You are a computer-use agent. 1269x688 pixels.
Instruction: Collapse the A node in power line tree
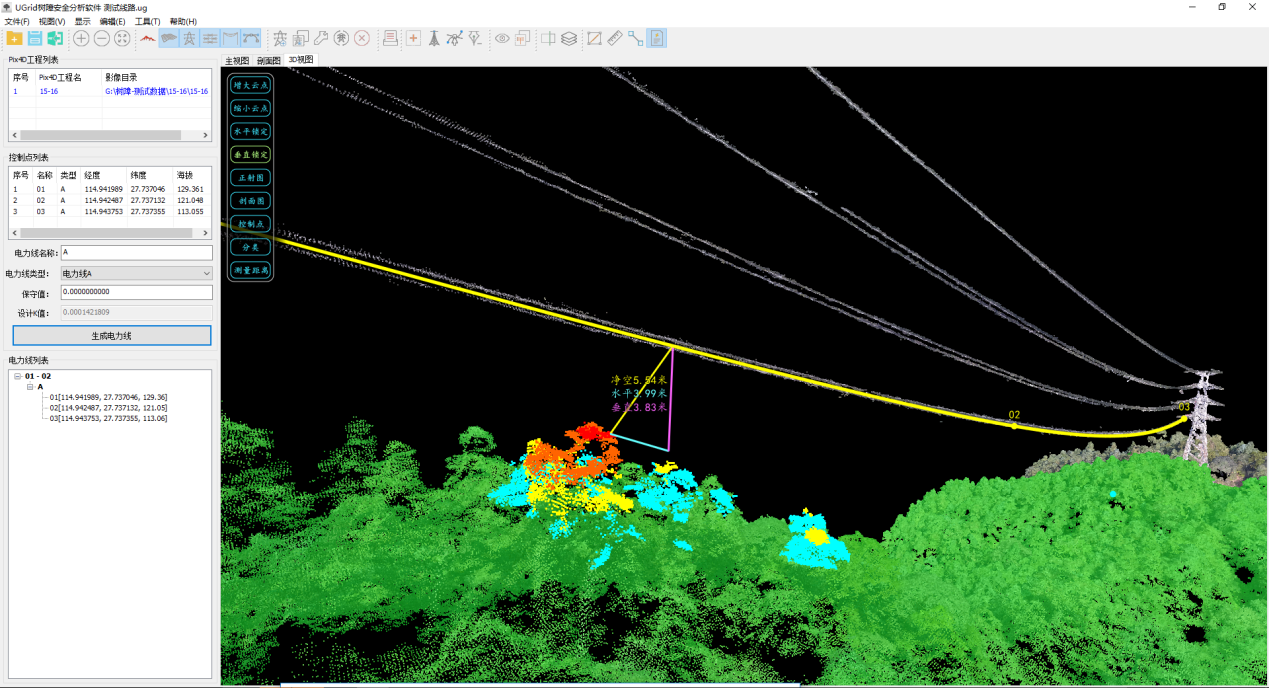click(x=30, y=387)
